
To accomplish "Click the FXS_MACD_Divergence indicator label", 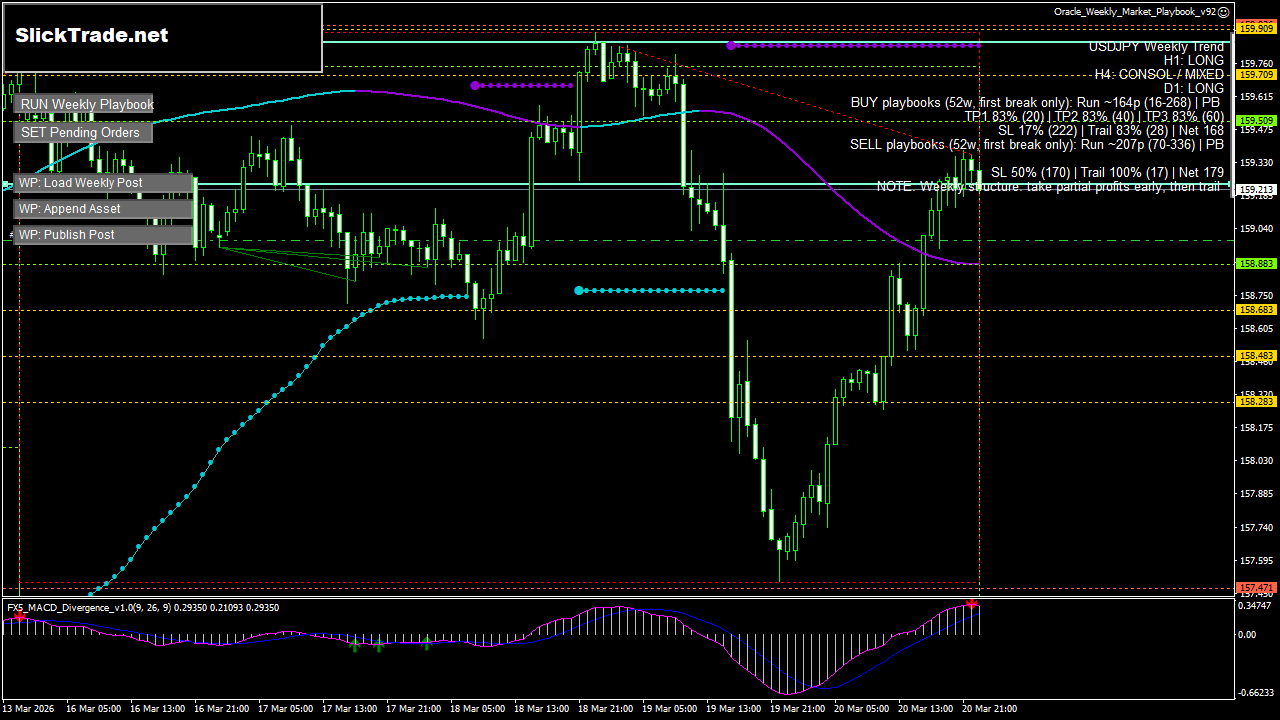I will coord(143,607).
